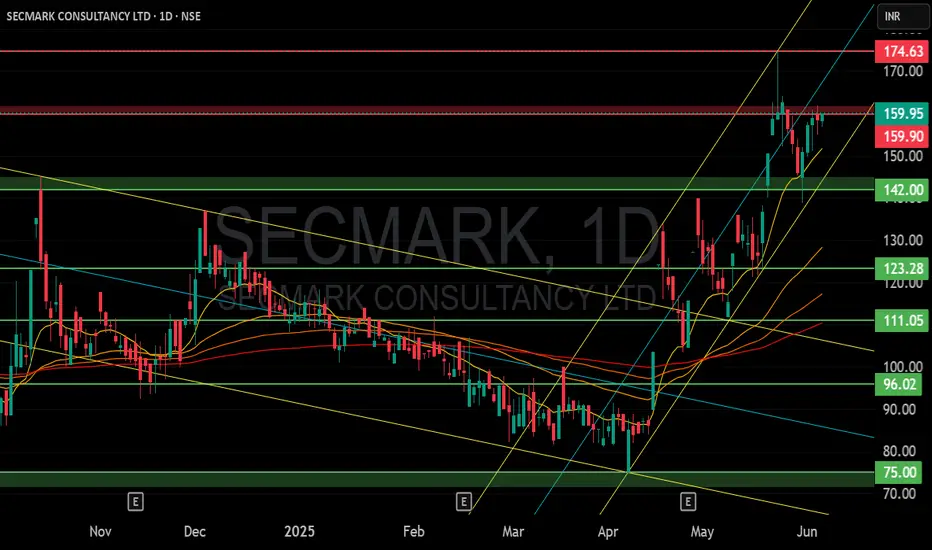Click the 170.00 price axis value
The width and height of the screenshot is (932, 550).
coord(903,71)
